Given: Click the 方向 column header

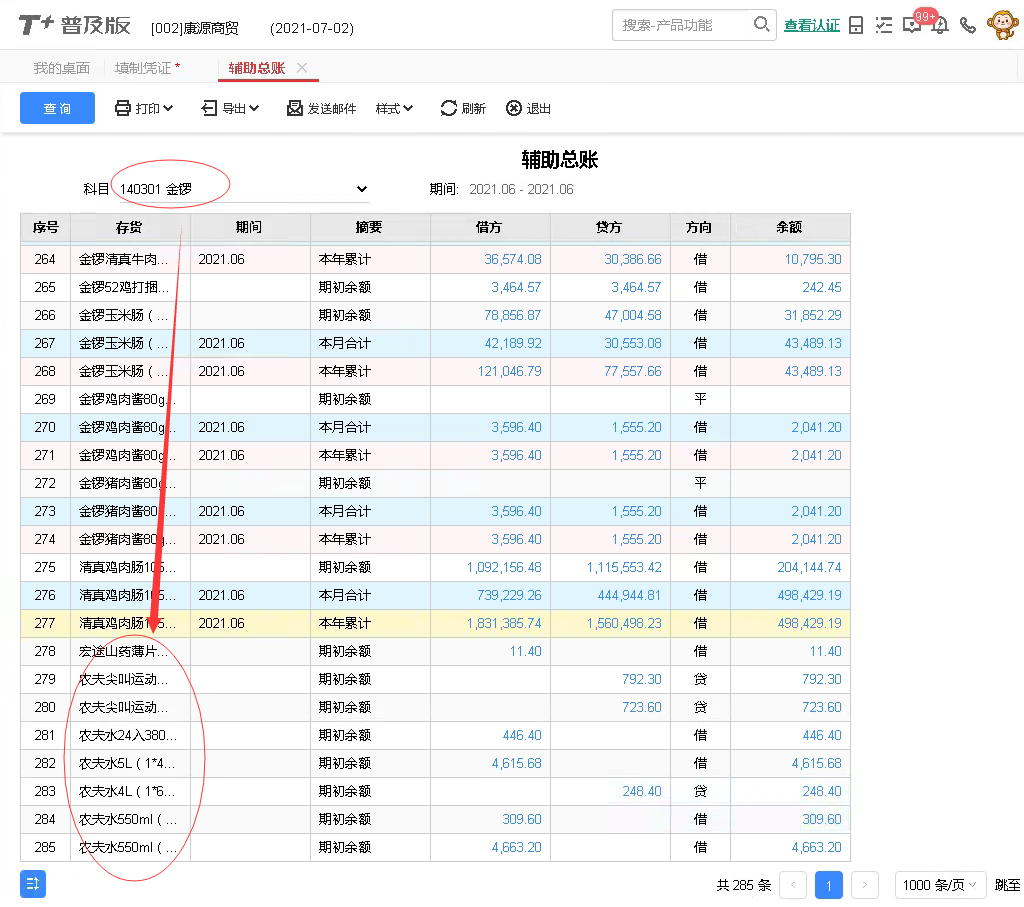Looking at the screenshot, I should (700, 227).
